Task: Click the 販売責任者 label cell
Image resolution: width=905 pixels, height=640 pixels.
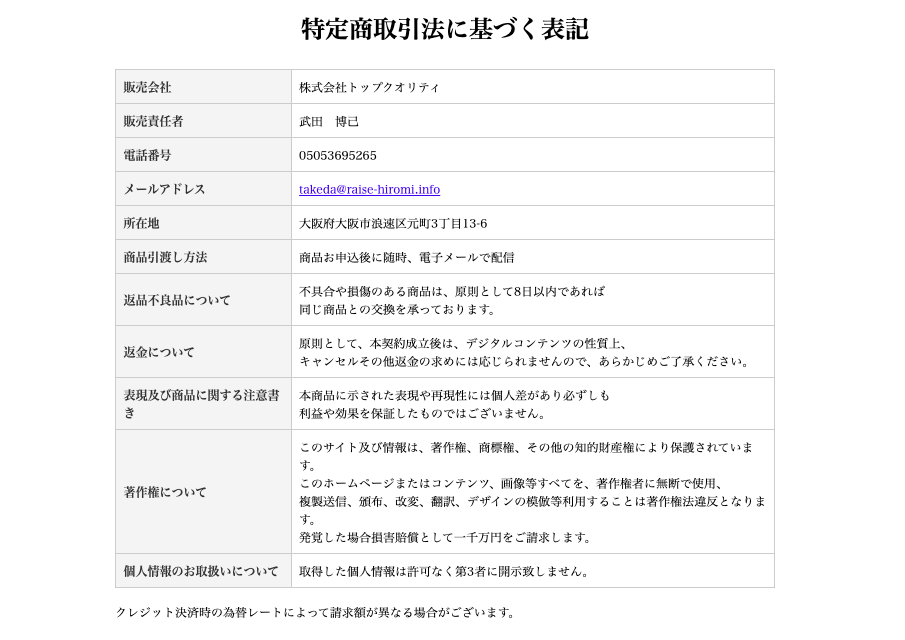Action: (204, 121)
